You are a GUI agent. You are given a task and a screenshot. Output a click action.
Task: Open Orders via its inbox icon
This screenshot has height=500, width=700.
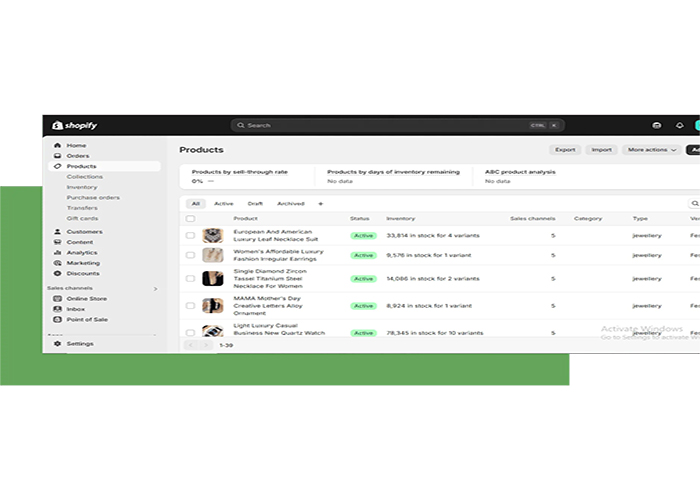point(57,156)
